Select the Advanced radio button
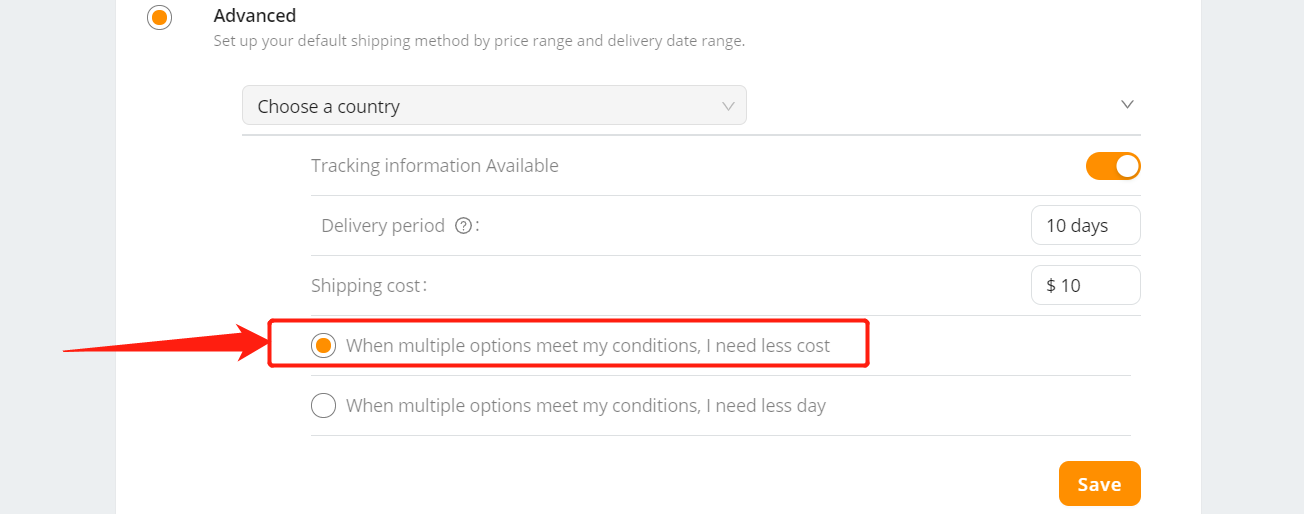 159,18
